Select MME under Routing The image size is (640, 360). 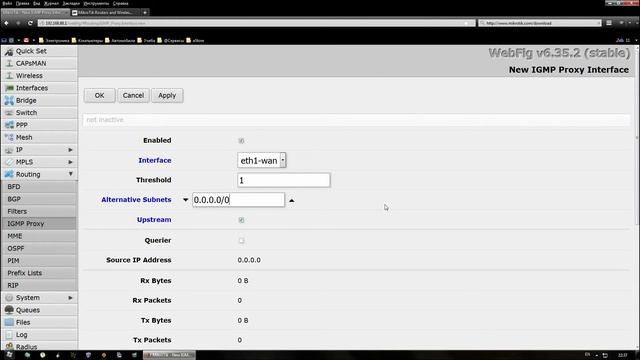pos(39,236)
